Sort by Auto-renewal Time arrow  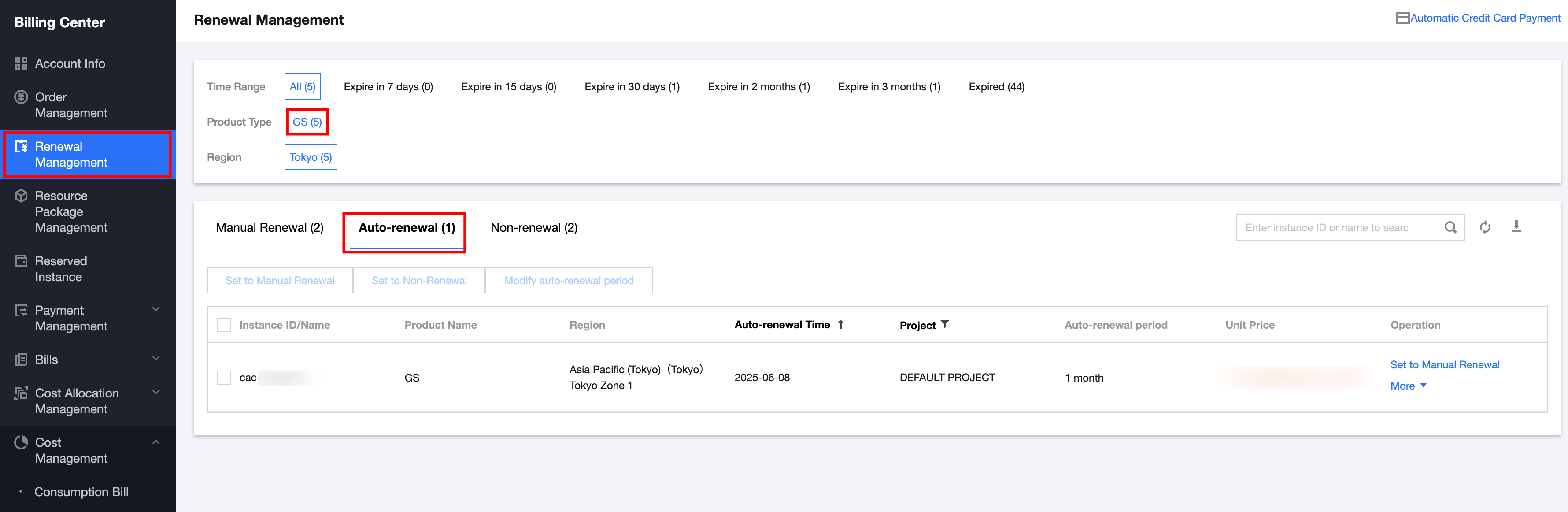coord(841,324)
